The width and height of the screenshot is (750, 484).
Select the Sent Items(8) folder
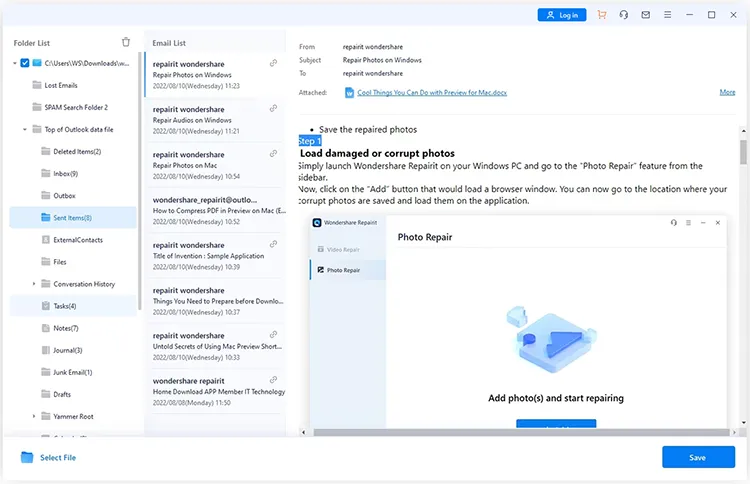coord(72,218)
